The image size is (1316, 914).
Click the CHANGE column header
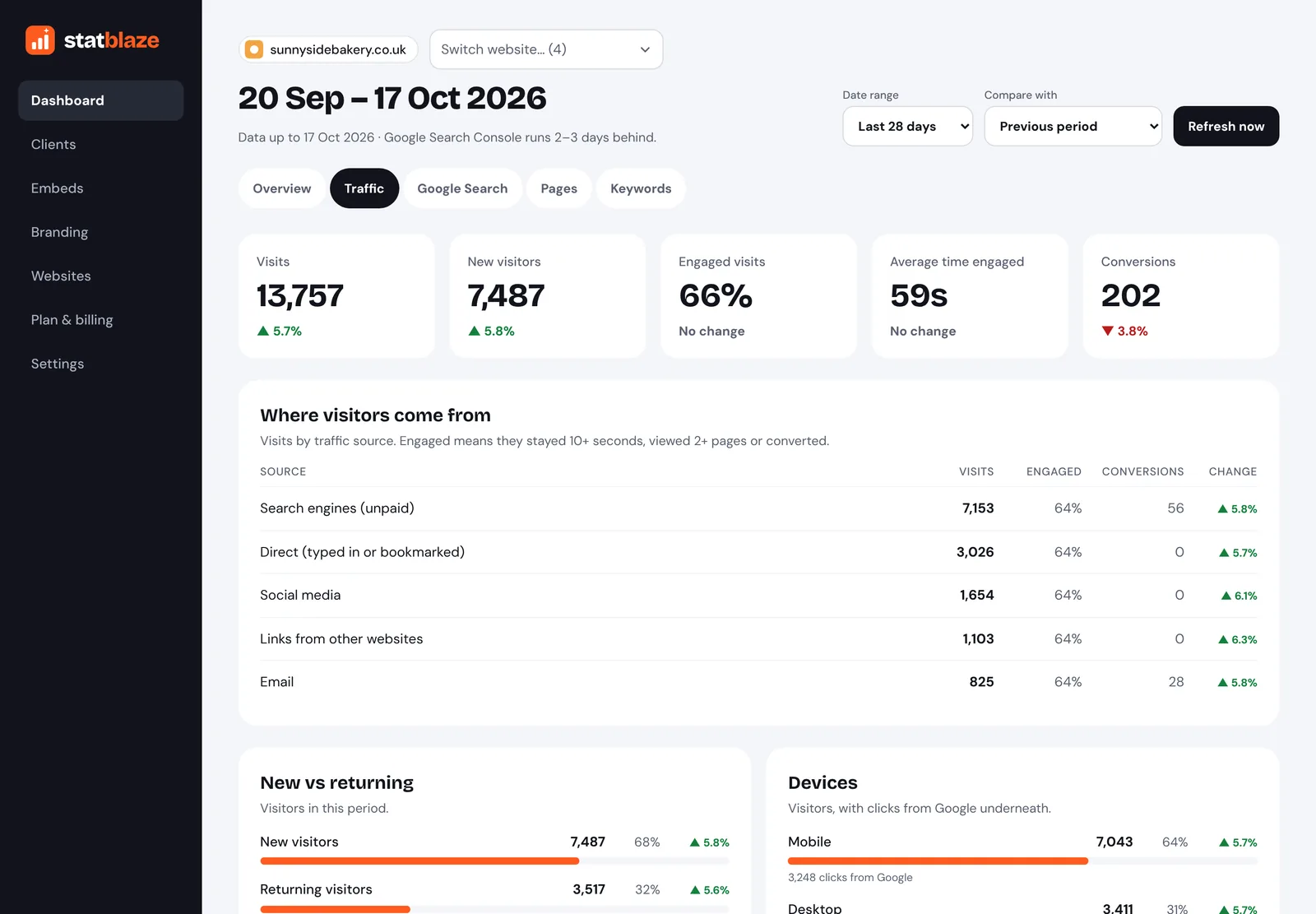tap(1232, 471)
